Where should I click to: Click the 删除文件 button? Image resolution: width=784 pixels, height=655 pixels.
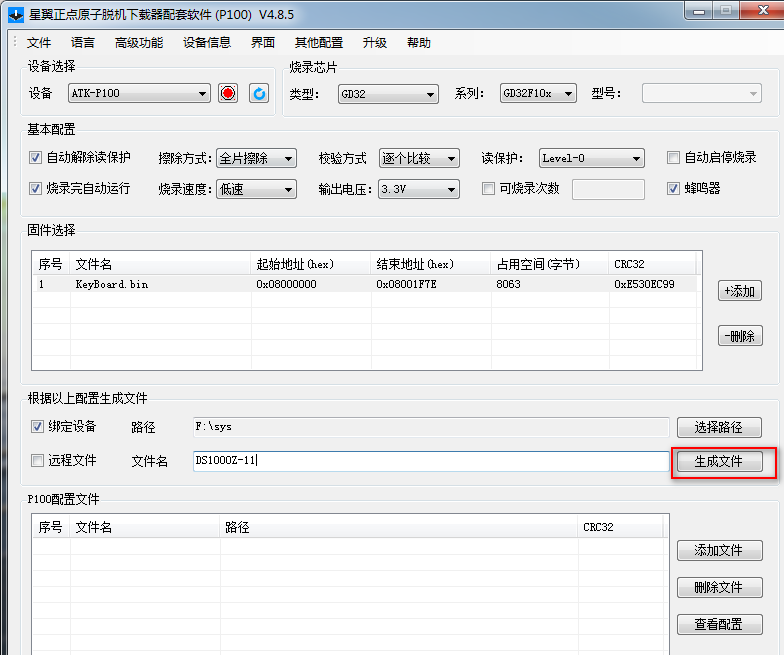720,588
